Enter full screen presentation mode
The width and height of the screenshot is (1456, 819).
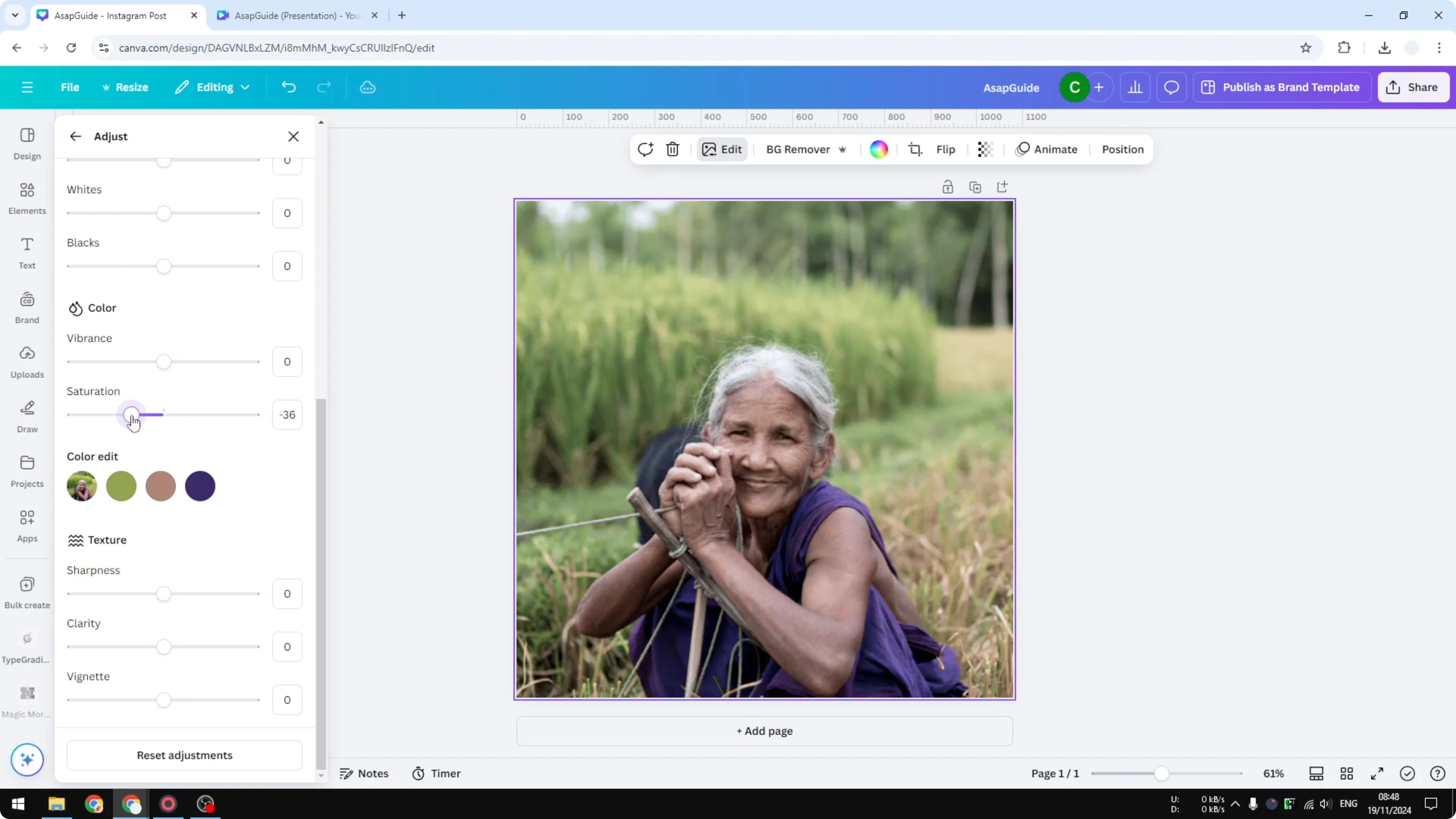[1377, 773]
